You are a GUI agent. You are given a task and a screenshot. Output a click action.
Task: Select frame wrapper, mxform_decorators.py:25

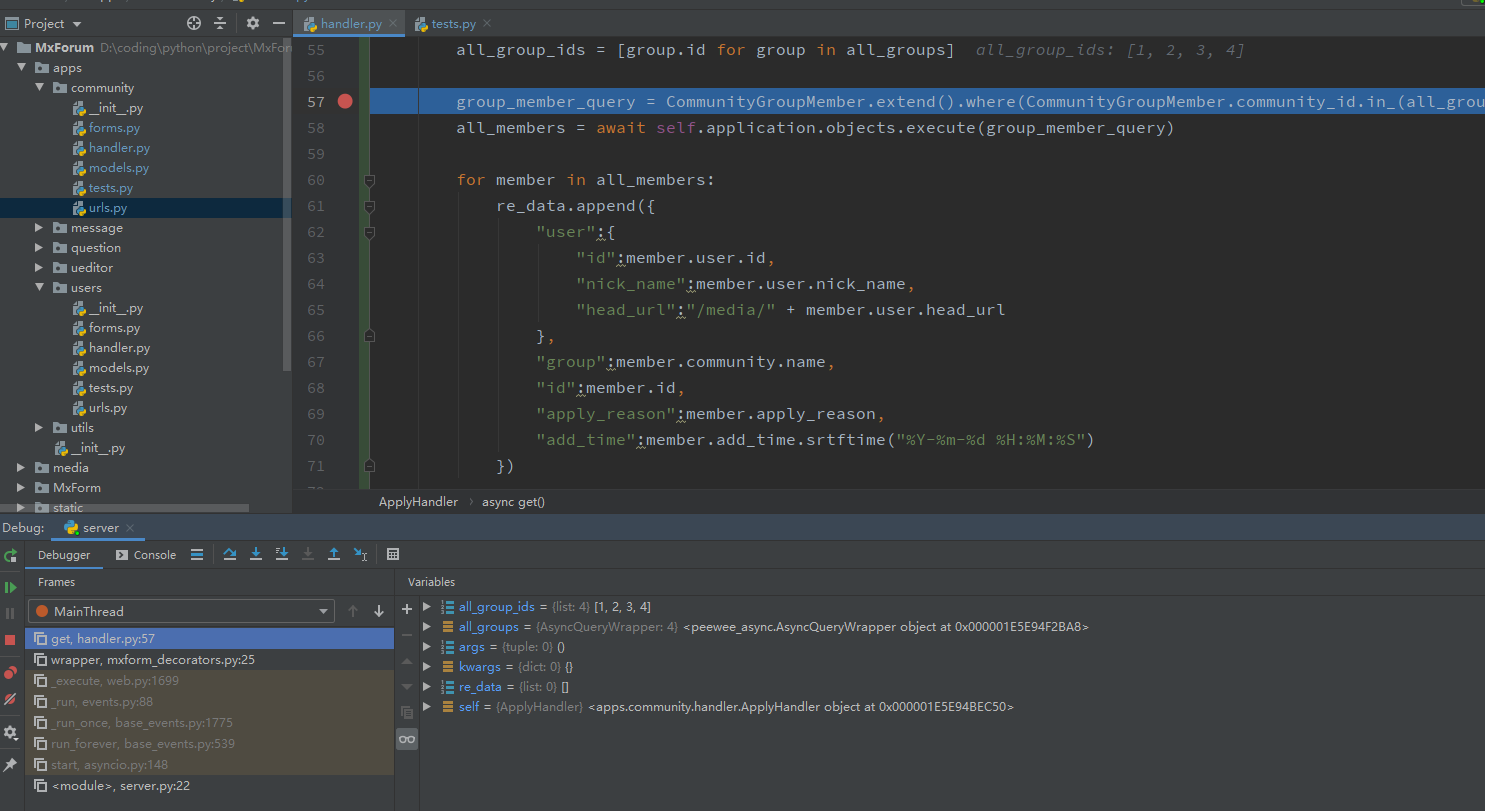(x=209, y=660)
